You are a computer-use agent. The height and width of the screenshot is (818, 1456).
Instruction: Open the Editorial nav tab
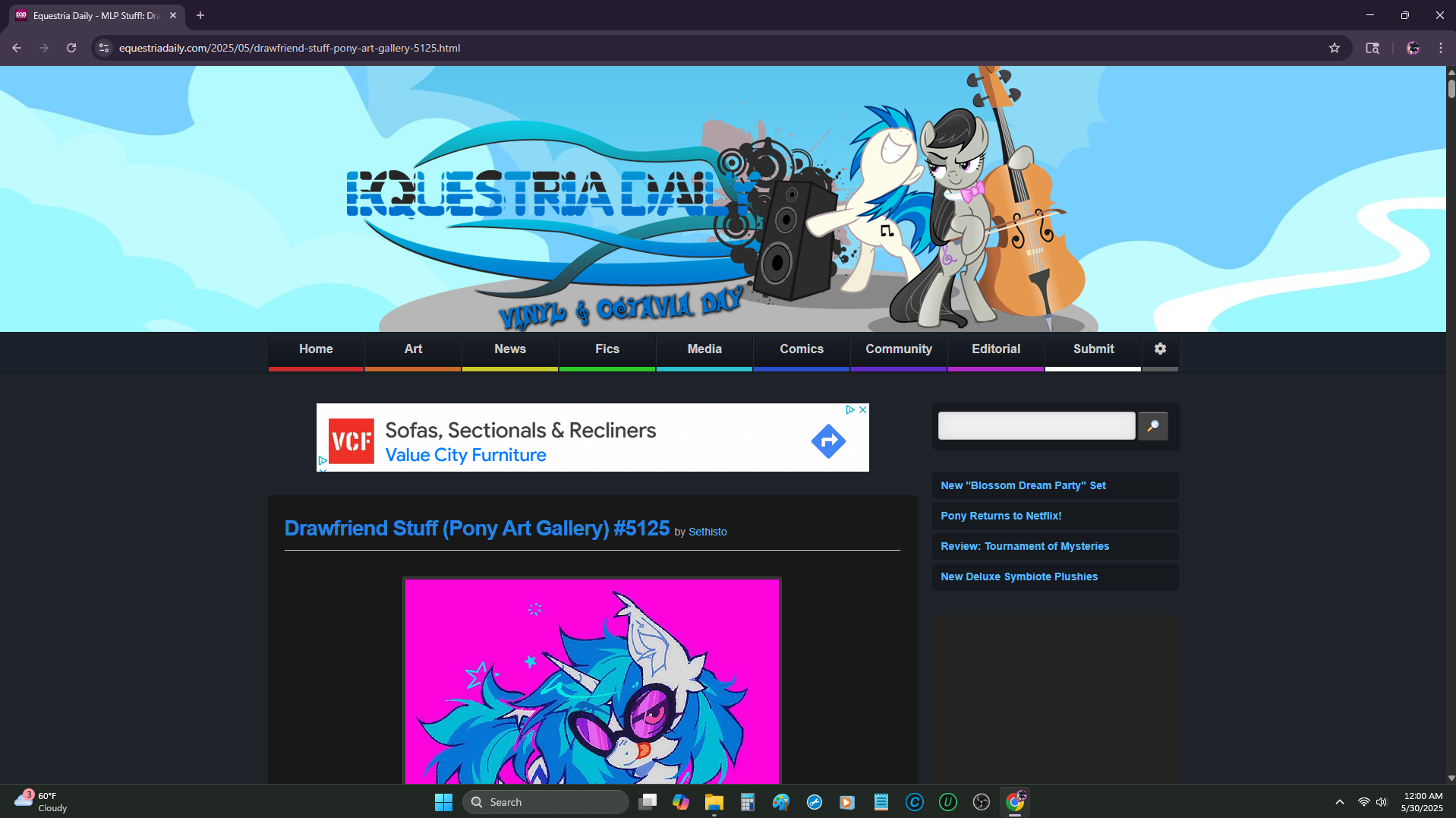coord(996,349)
